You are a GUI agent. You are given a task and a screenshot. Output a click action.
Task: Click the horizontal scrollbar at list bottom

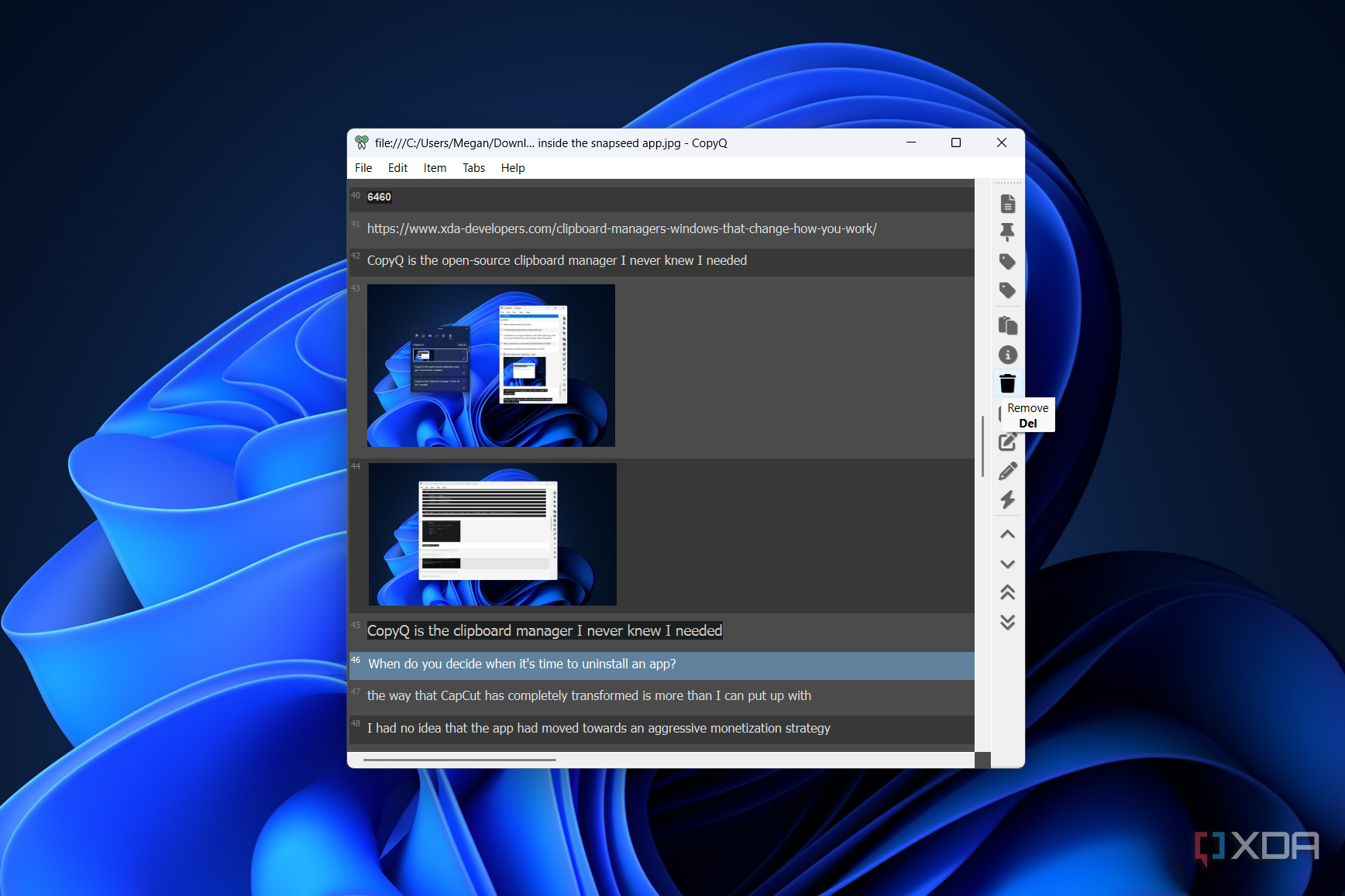[x=459, y=760]
